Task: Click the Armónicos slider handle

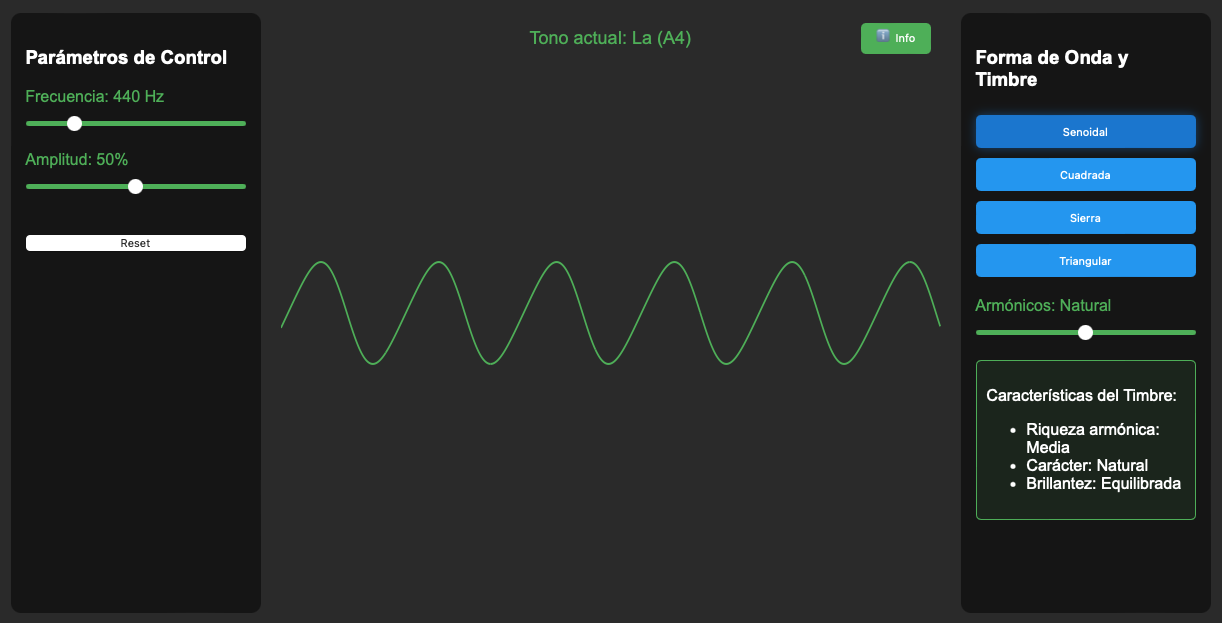Action: 1085,332
